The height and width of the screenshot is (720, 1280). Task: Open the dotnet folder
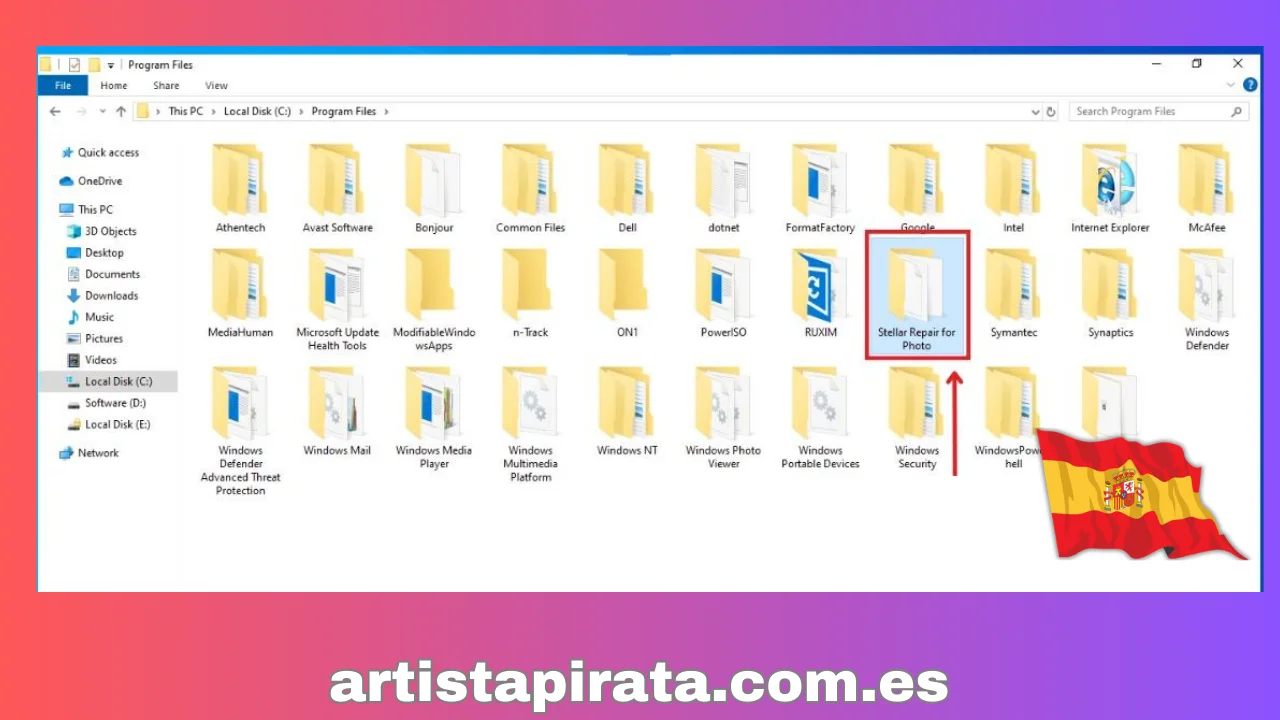tap(724, 190)
